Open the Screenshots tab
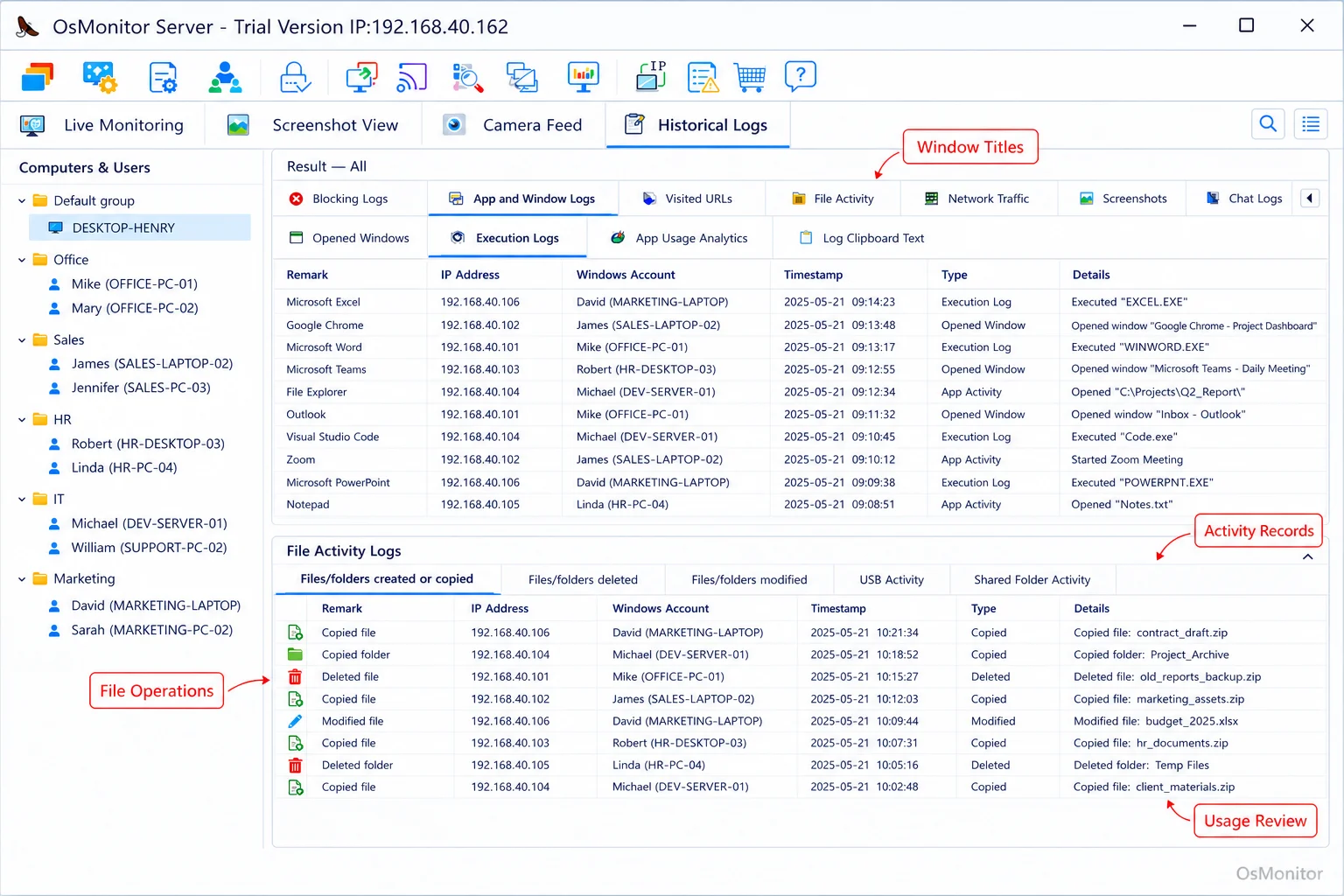The image size is (1344, 896). (x=1123, y=199)
